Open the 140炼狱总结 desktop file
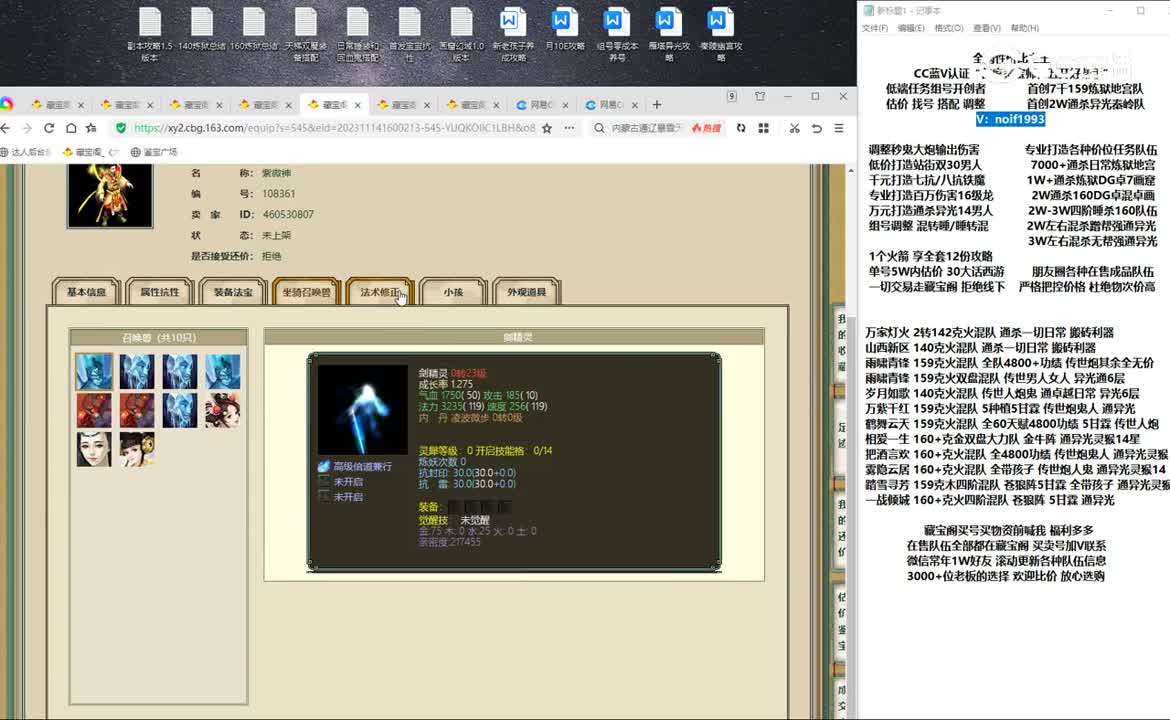The image size is (1170, 720). tap(201, 30)
